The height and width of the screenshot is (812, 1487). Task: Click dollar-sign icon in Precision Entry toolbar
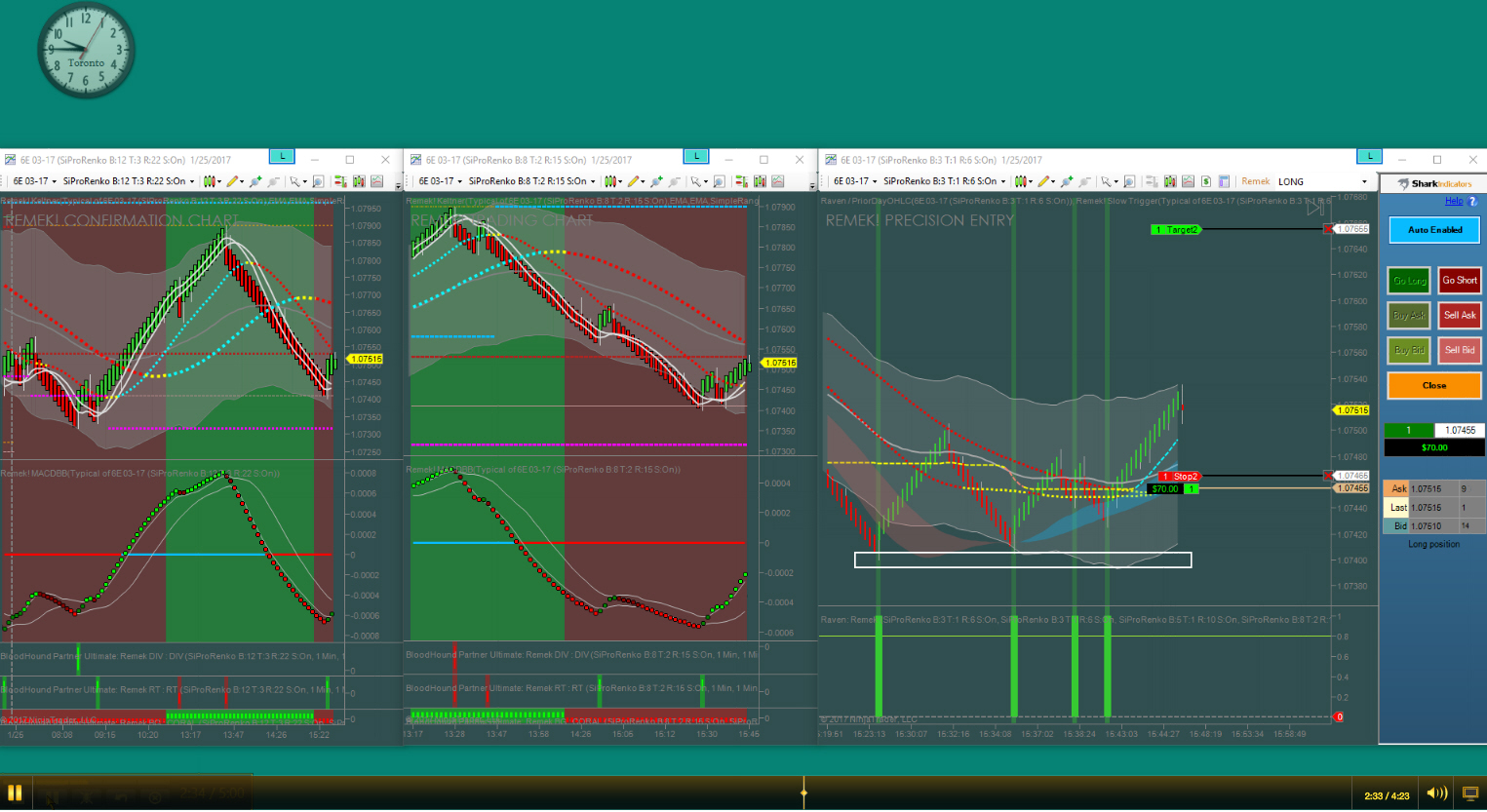point(1206,181)
